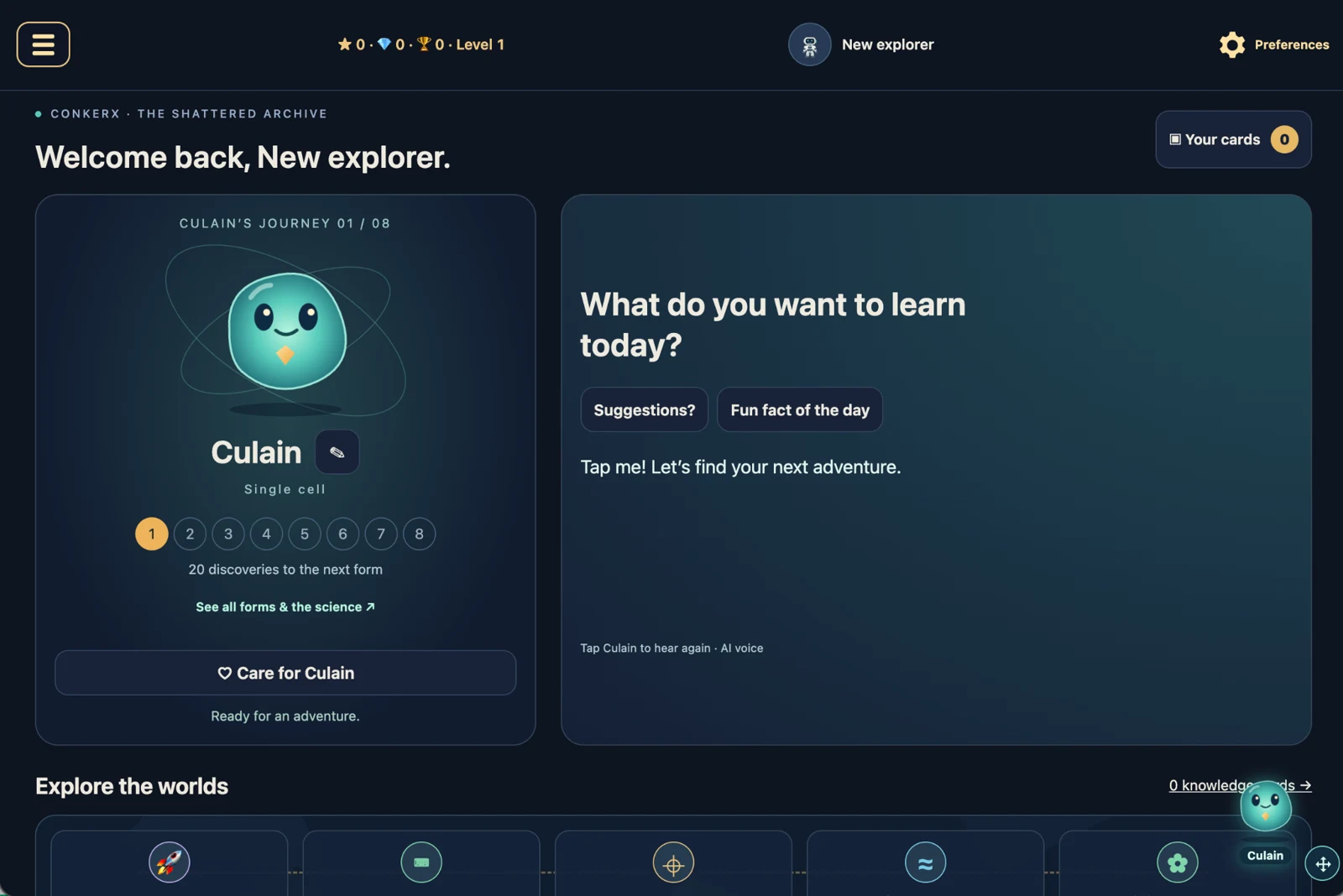Click the New explorer profile name
This screenshot has height=896, width=1343.
pos(887,44)
